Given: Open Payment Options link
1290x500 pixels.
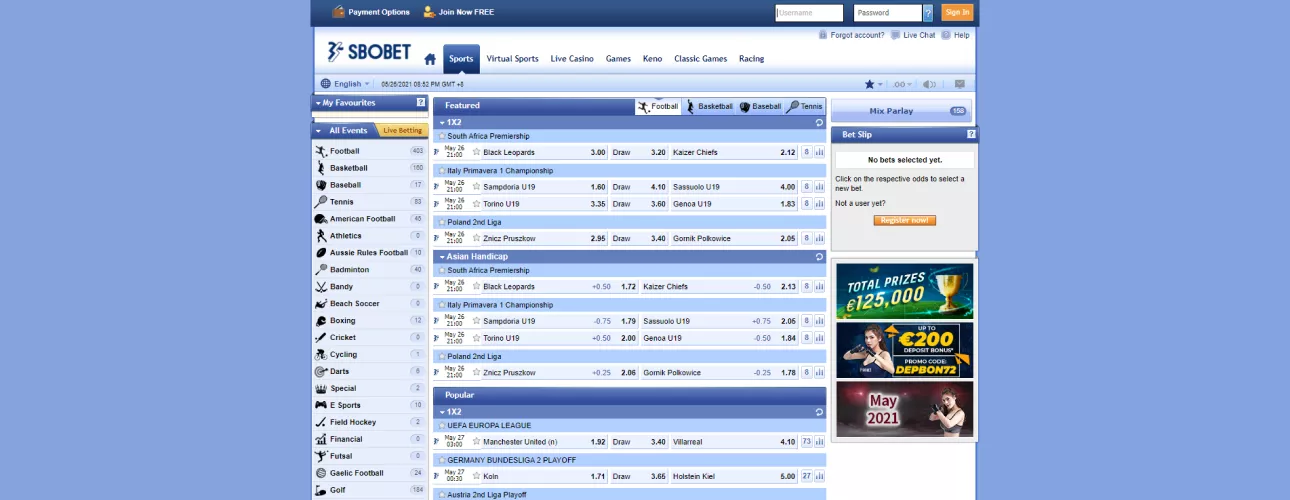Looking at the screenshot, I should [x=371, y=12].
